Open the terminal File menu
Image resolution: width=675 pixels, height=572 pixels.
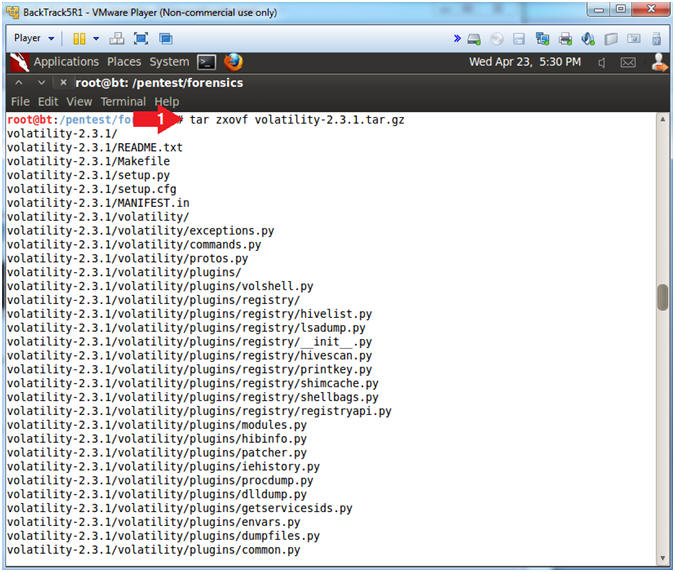pos(20,102)
